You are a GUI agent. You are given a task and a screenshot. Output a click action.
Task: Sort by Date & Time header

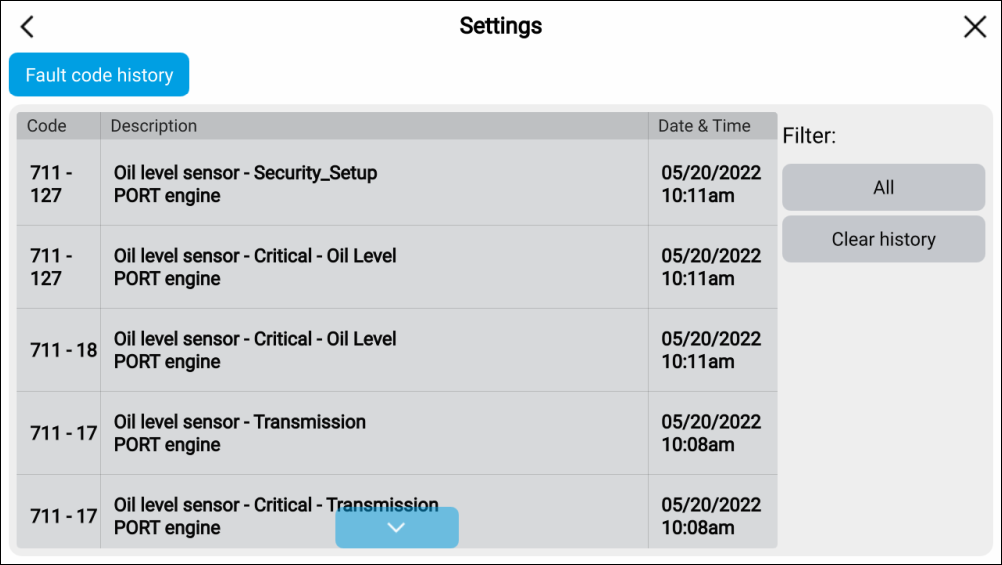click(x=704, y=126)
